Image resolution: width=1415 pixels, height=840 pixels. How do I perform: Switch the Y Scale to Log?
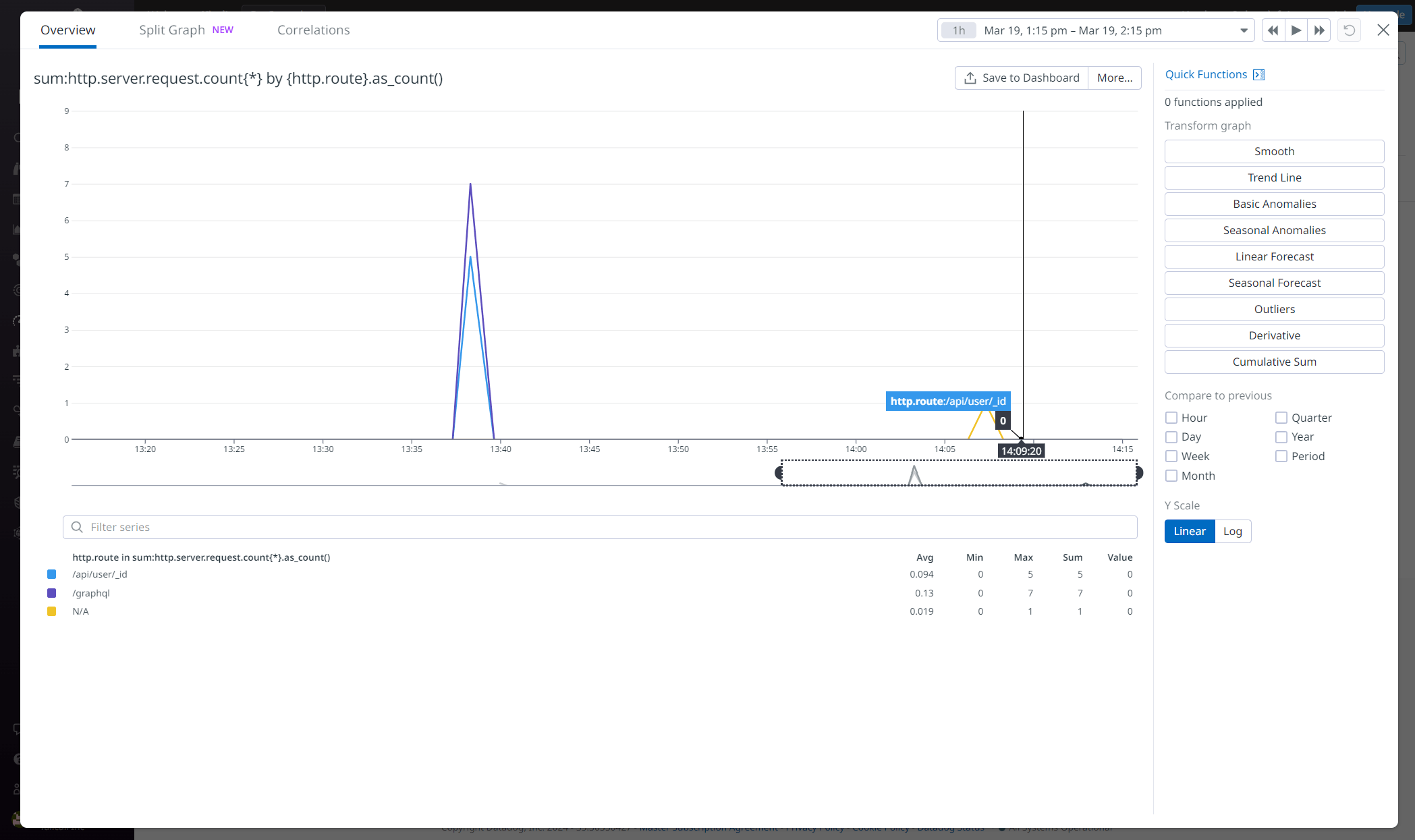1233,531
